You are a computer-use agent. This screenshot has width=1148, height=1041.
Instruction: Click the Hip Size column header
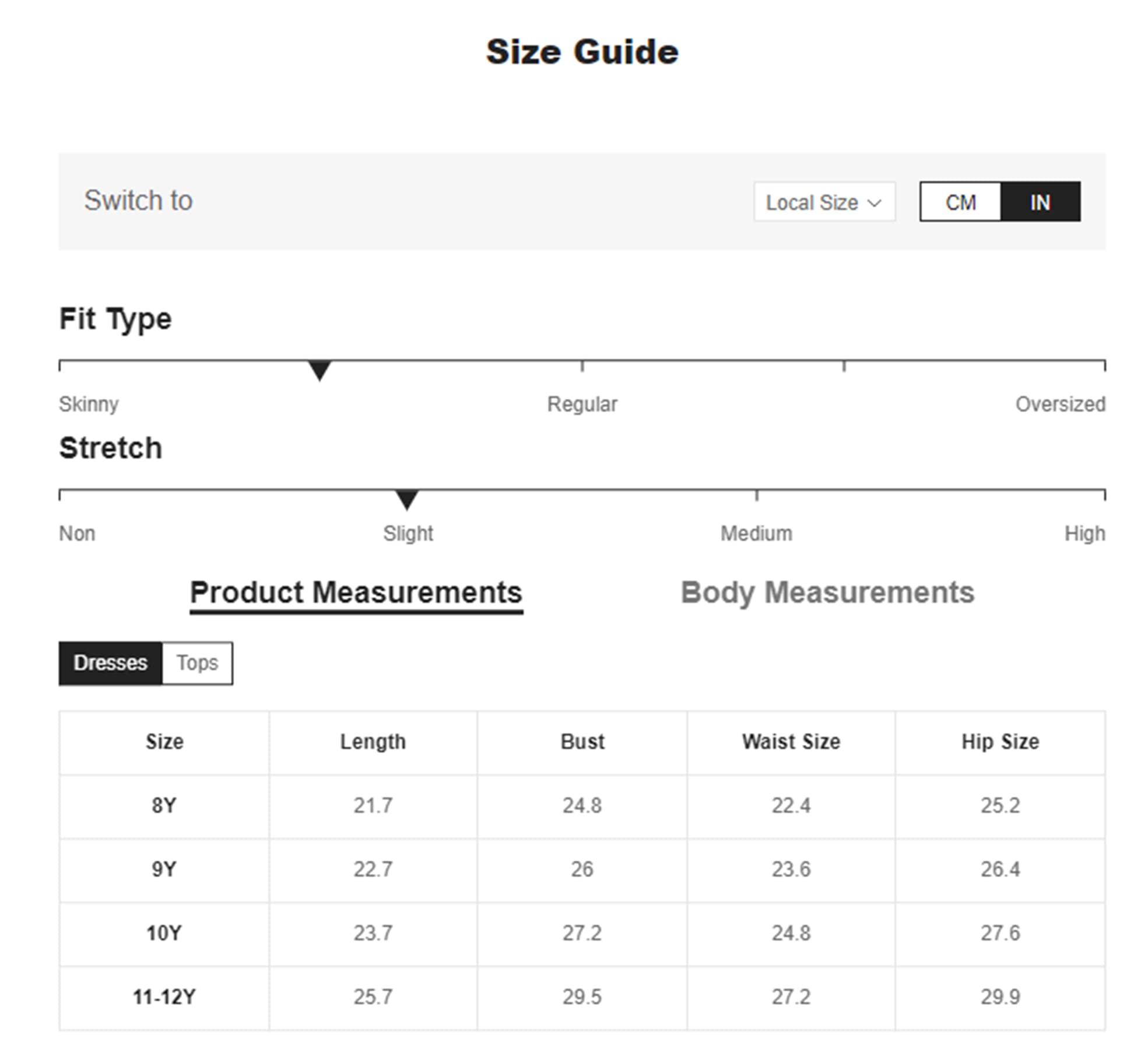[x=999, y=742]
